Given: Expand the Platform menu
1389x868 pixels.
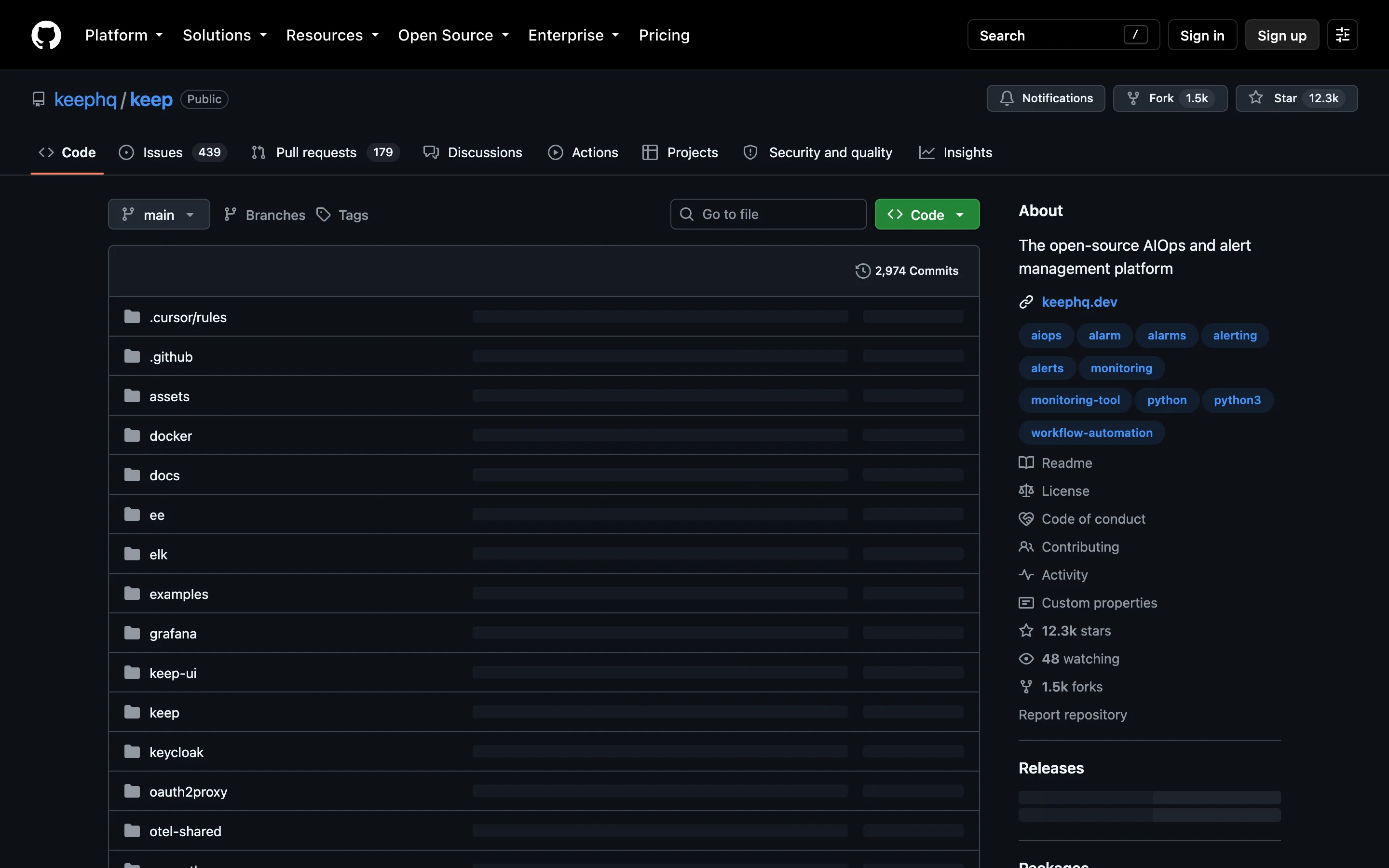Looking at the screenshot, I should coord(124,35).
